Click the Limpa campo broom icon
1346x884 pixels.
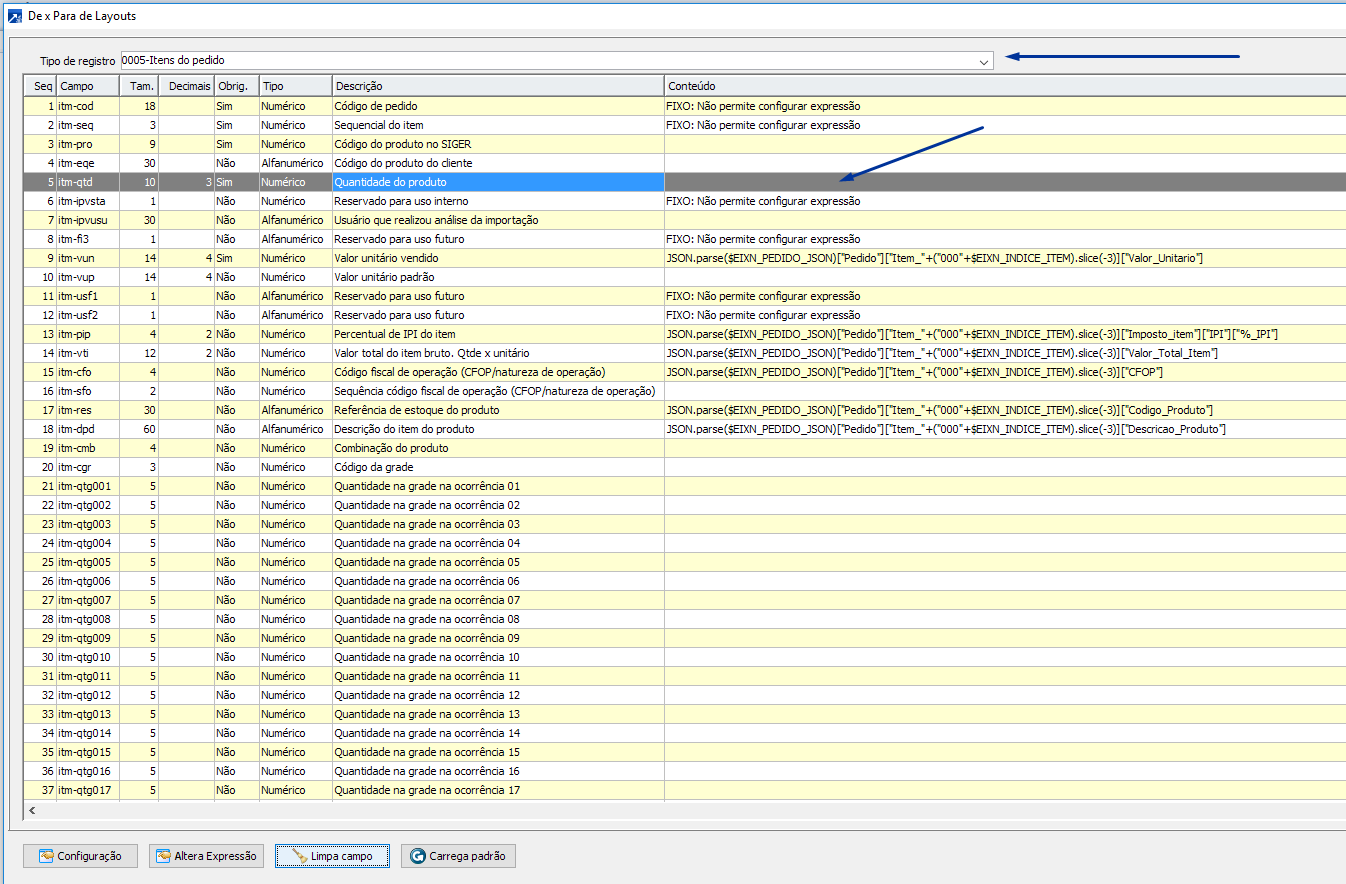click(298, 856)
